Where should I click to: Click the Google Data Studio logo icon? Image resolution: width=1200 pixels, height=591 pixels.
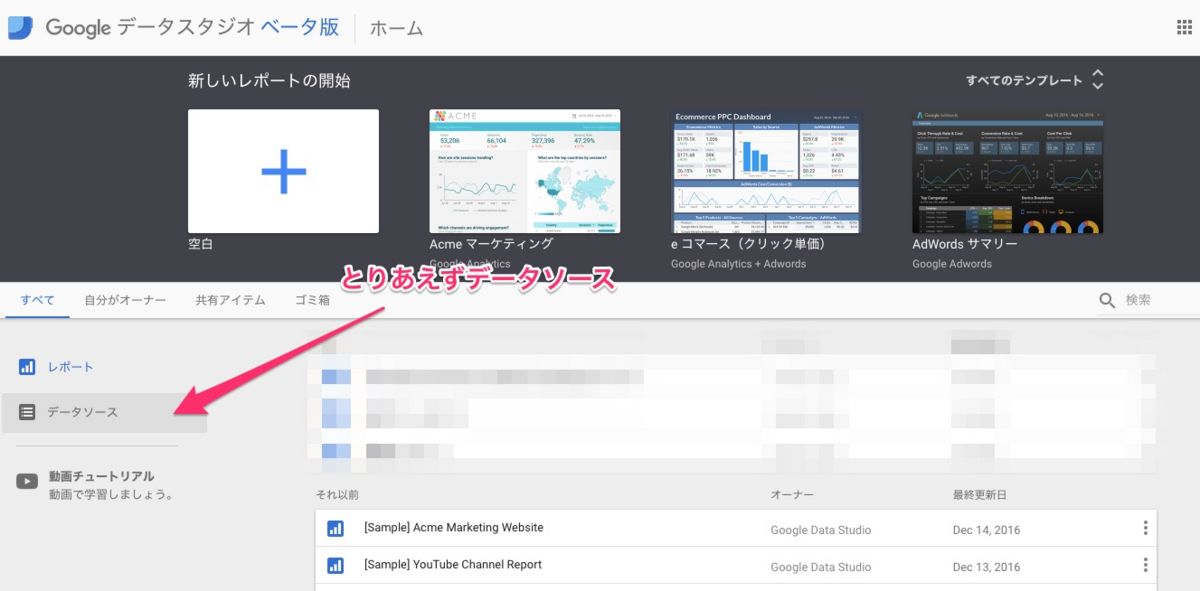coord(22,27)
